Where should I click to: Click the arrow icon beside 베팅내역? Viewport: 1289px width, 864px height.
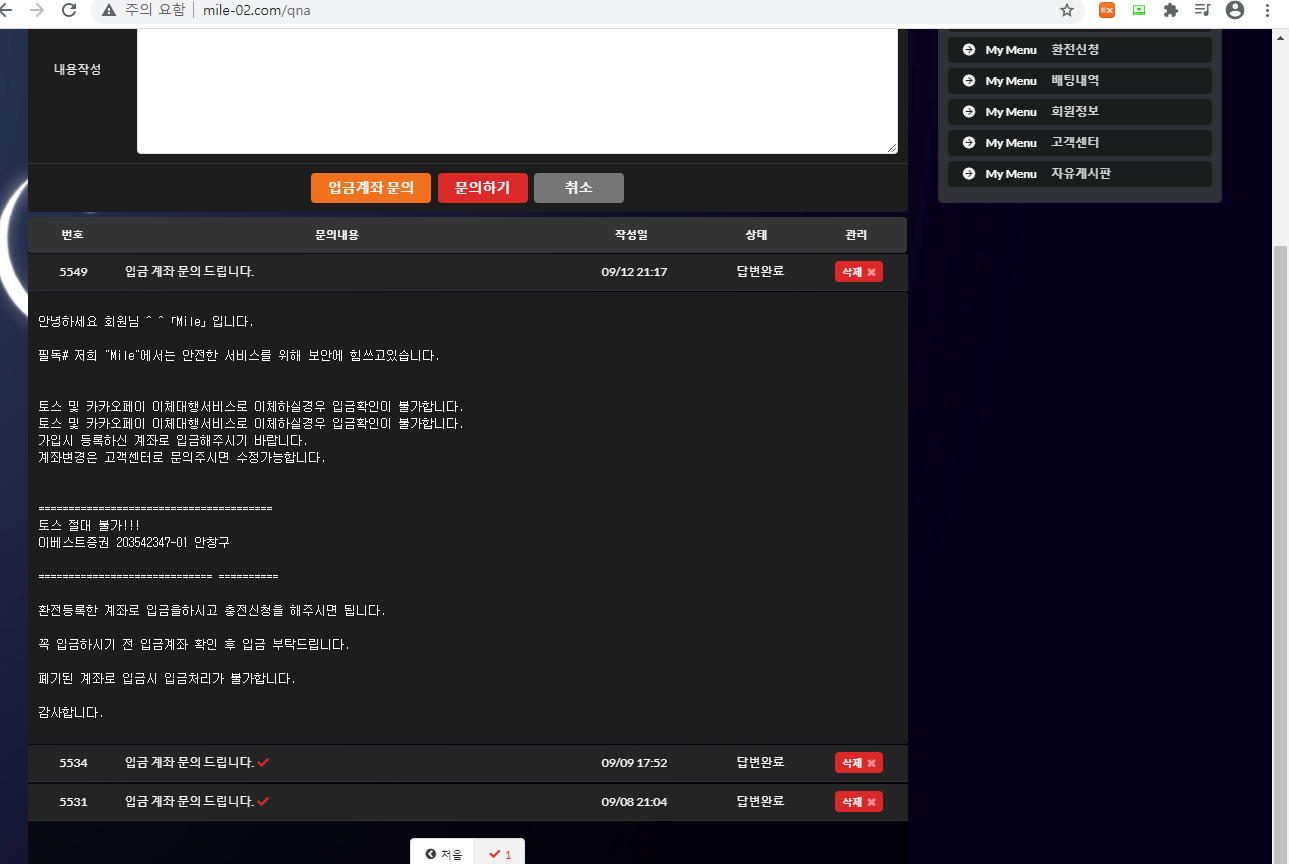click(968, 80)
